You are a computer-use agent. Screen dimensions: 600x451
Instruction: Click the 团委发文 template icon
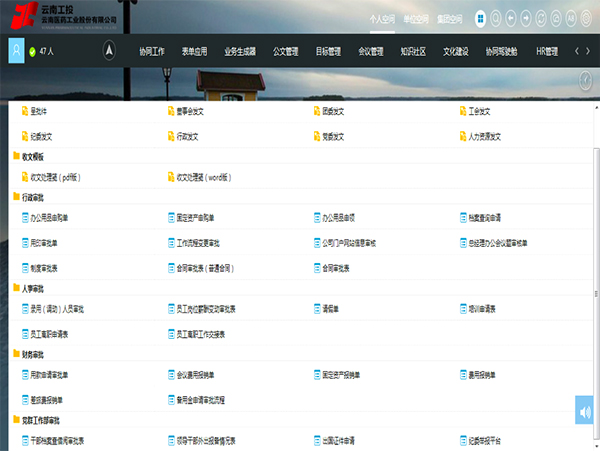pos(317,111)
